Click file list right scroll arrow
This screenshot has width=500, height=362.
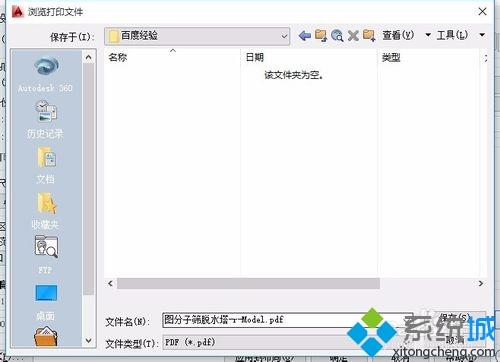pos(481,283)
